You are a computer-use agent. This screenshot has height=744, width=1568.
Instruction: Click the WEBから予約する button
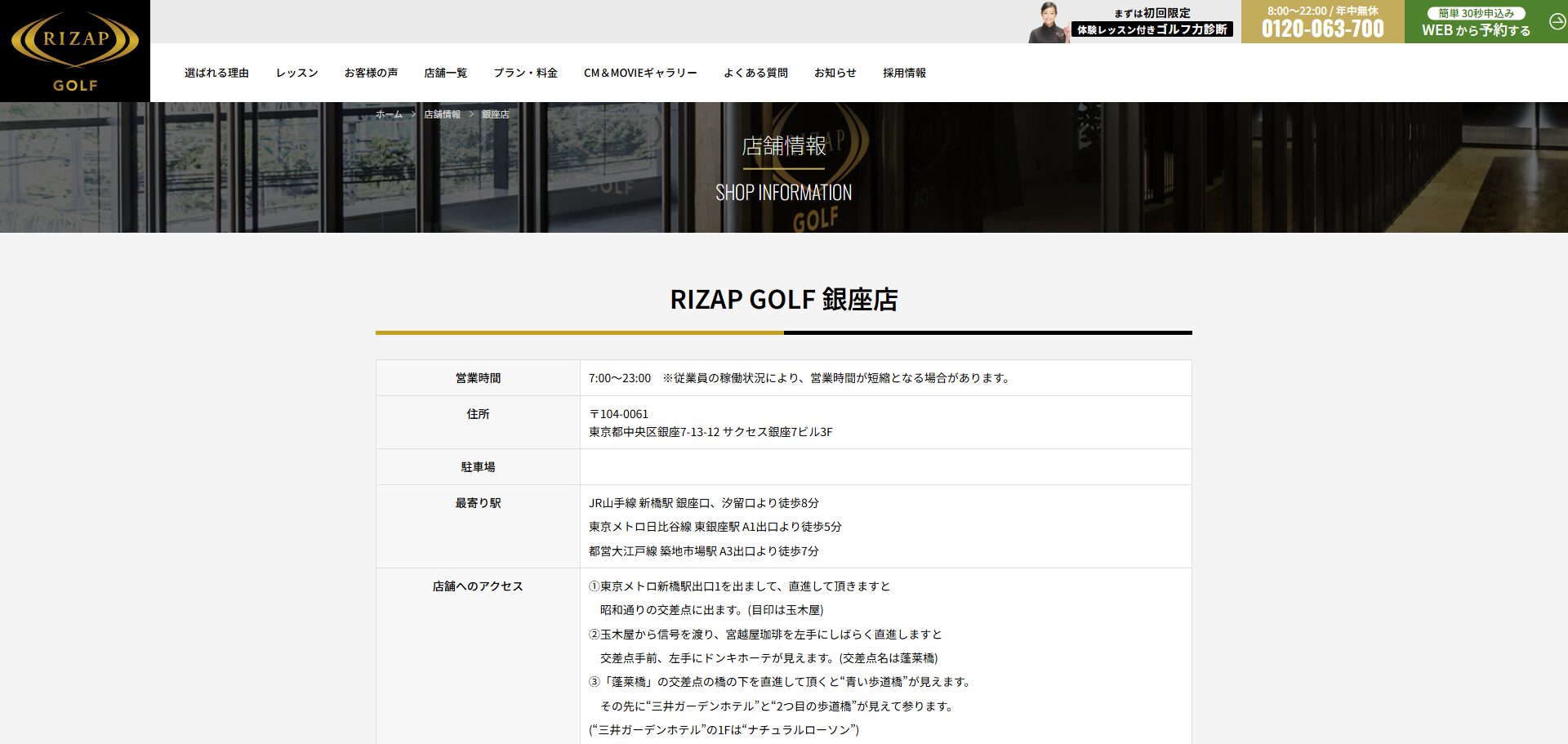pyautogui.click(x=1486, y=22)
